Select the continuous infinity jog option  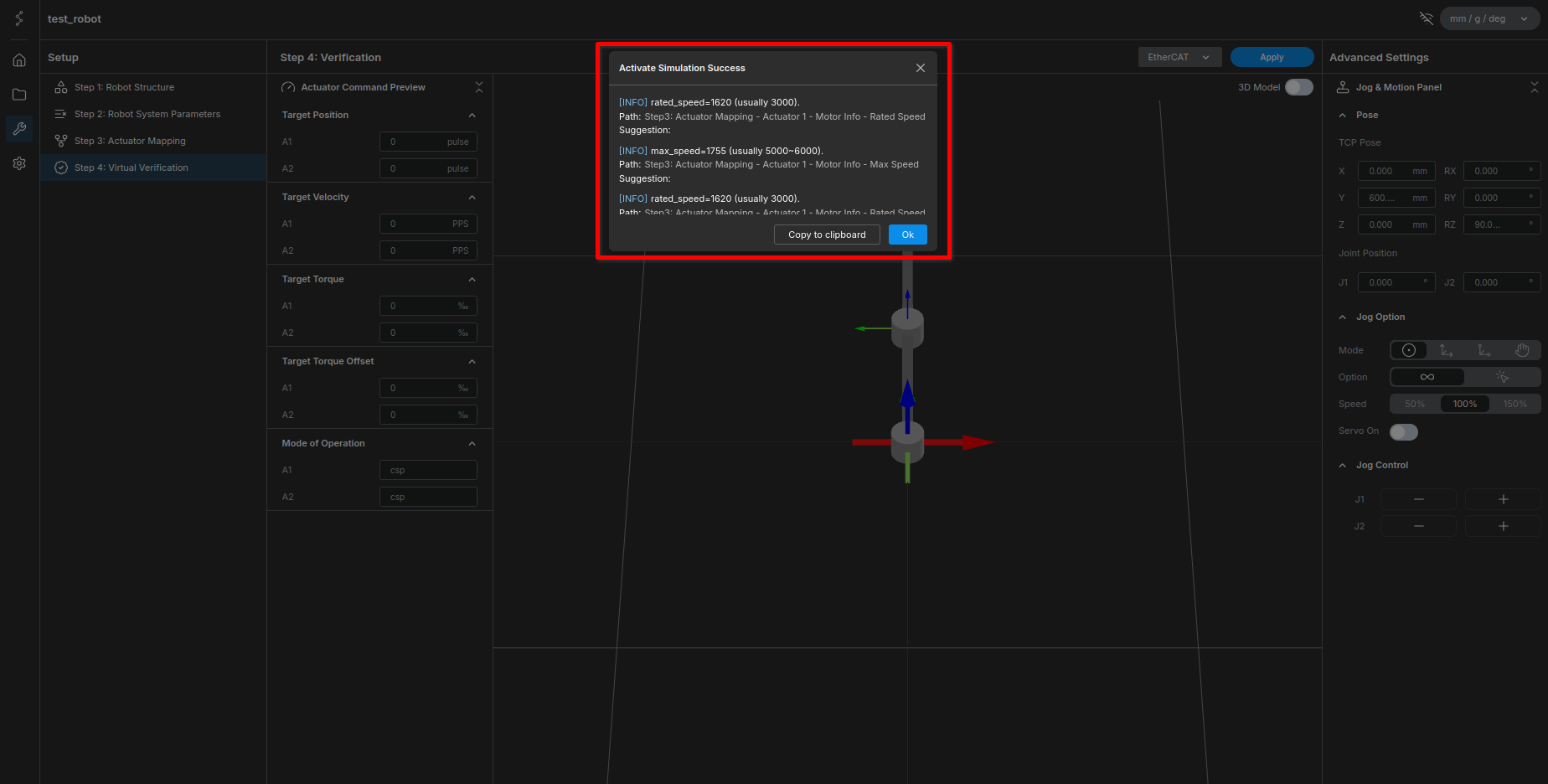(1427, 377)
